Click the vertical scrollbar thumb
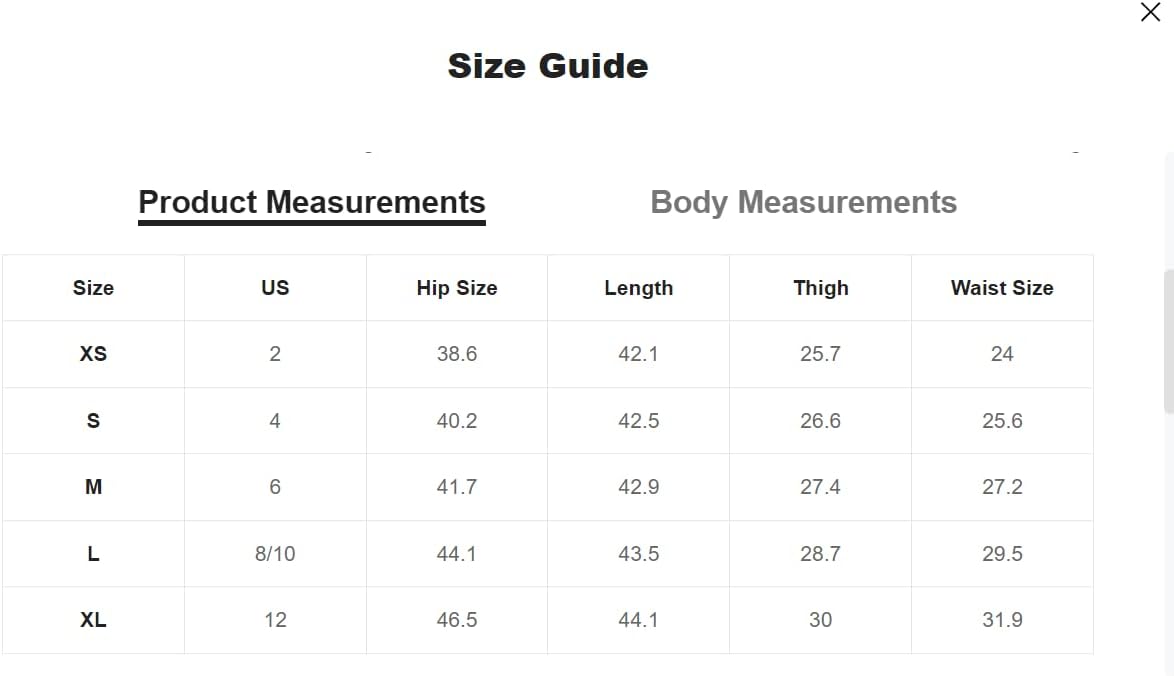1174x676 pixels. (x=1169, y=341)
